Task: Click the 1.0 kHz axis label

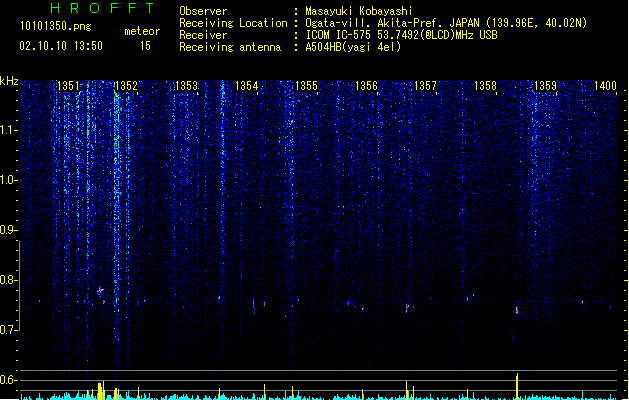Action: click(x=8, y=180)
